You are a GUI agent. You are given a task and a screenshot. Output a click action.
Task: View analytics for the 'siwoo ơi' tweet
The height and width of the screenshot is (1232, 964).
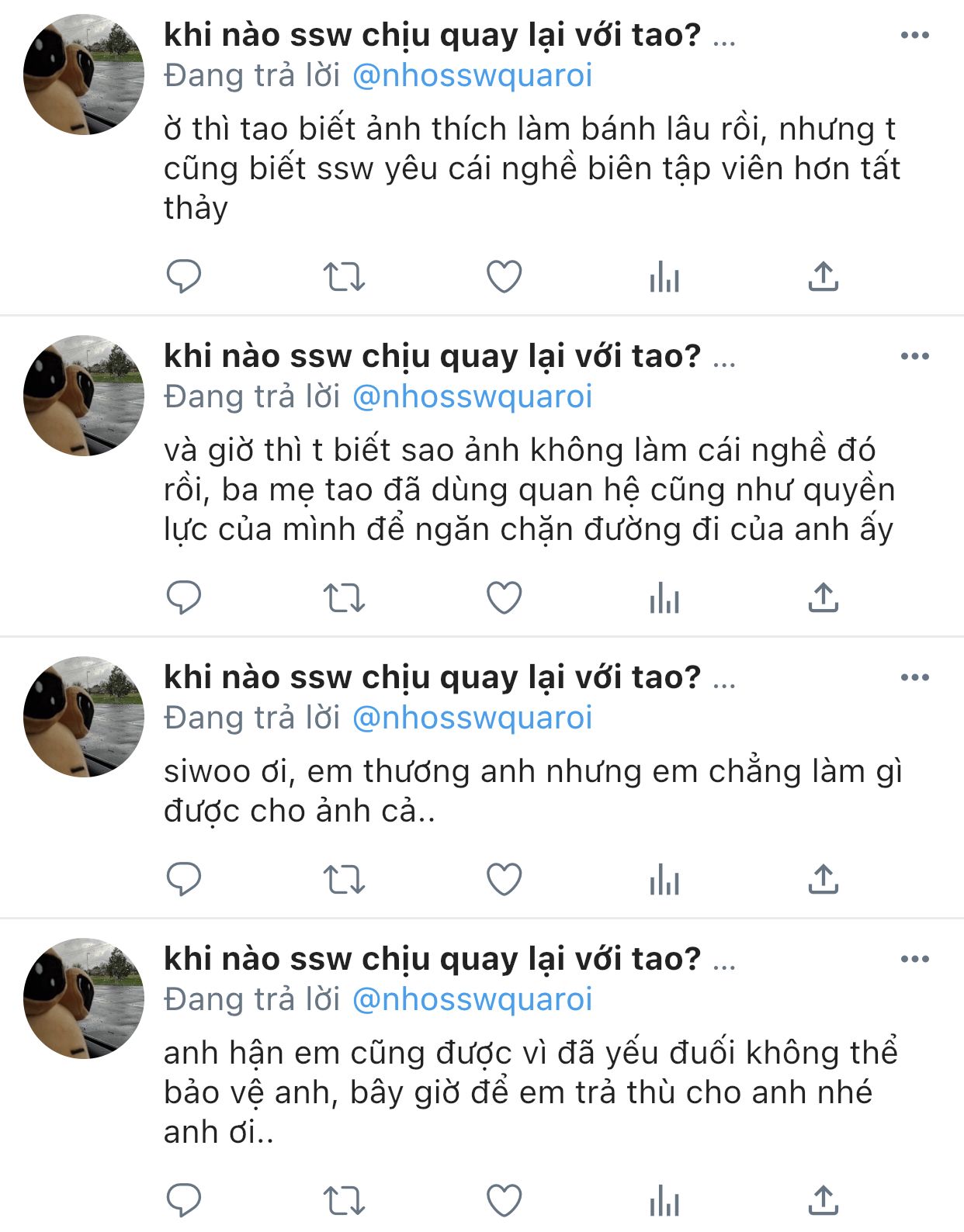coord(664,880)
